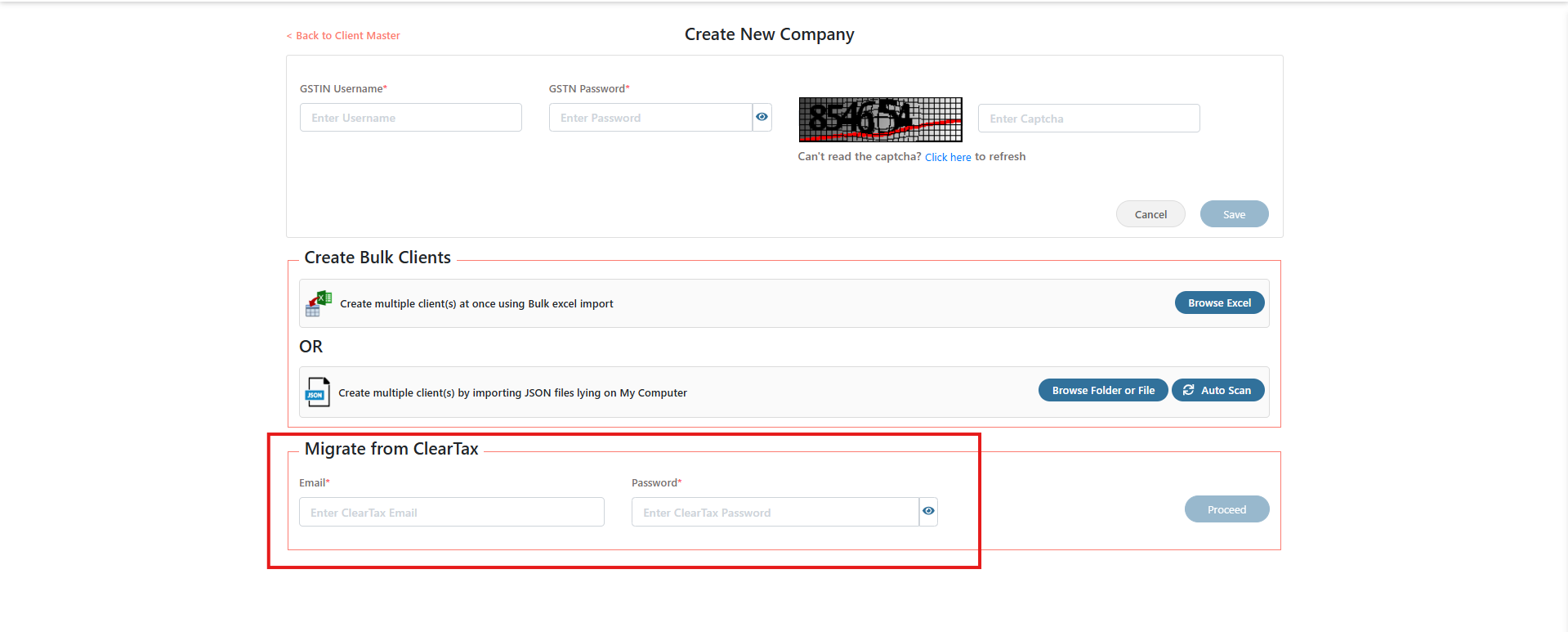Click the captcha image
This screenshot has width=1568, height=632.
(x=880, y=119)
